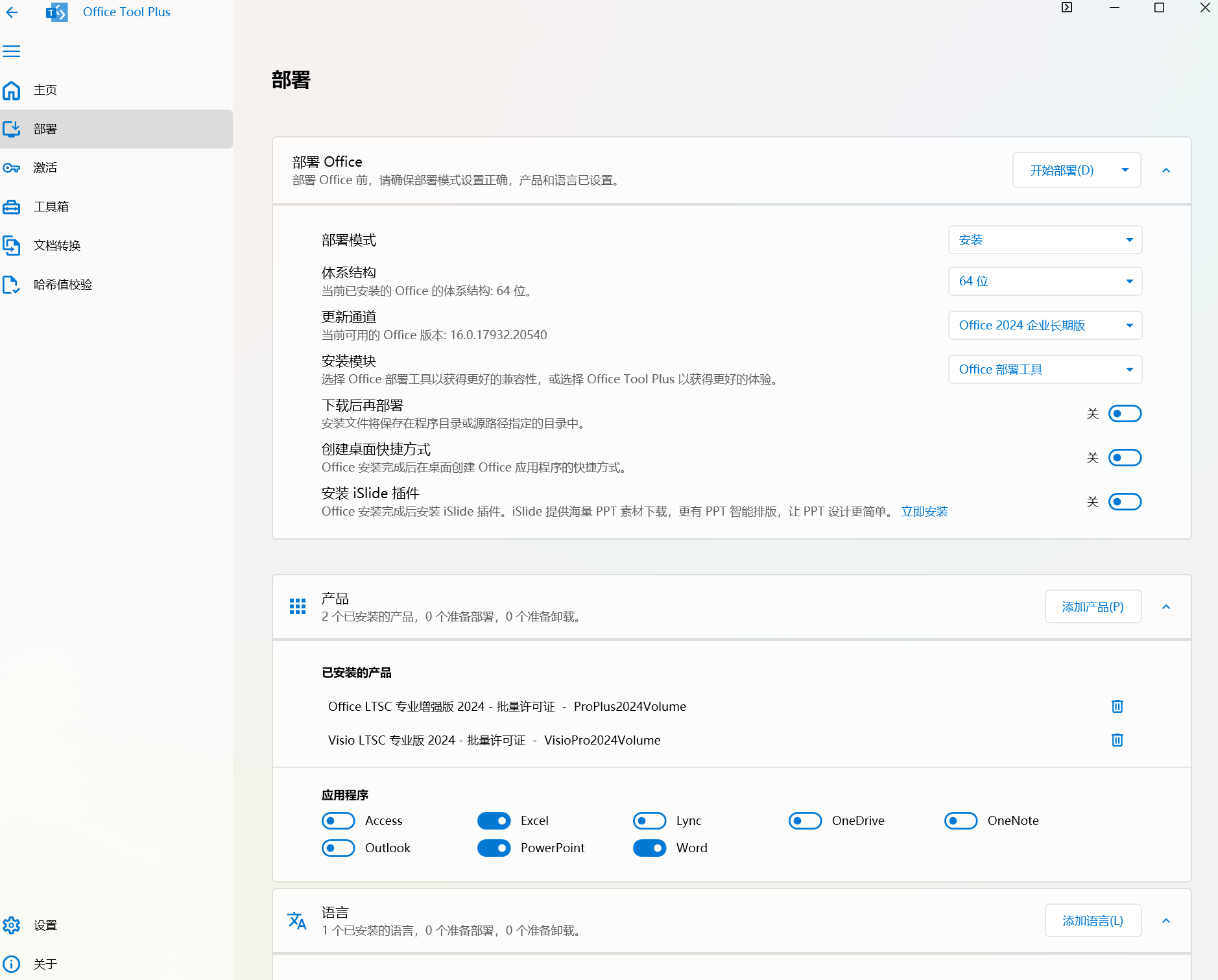Open the 工具箱 page
1218x980 pixels.
[x=116, y=207]
